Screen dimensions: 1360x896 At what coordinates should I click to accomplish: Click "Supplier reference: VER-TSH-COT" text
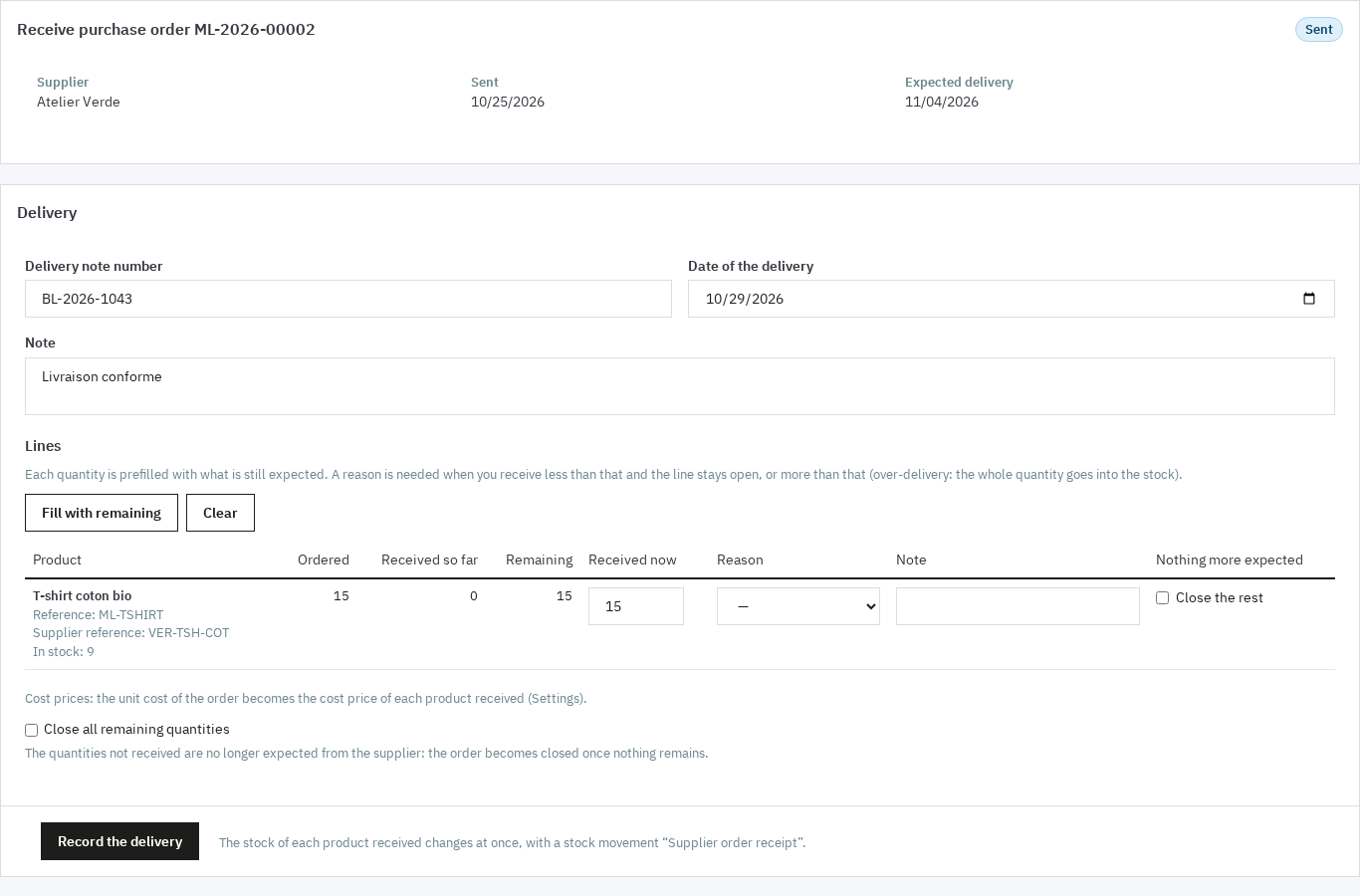(130, 633)
